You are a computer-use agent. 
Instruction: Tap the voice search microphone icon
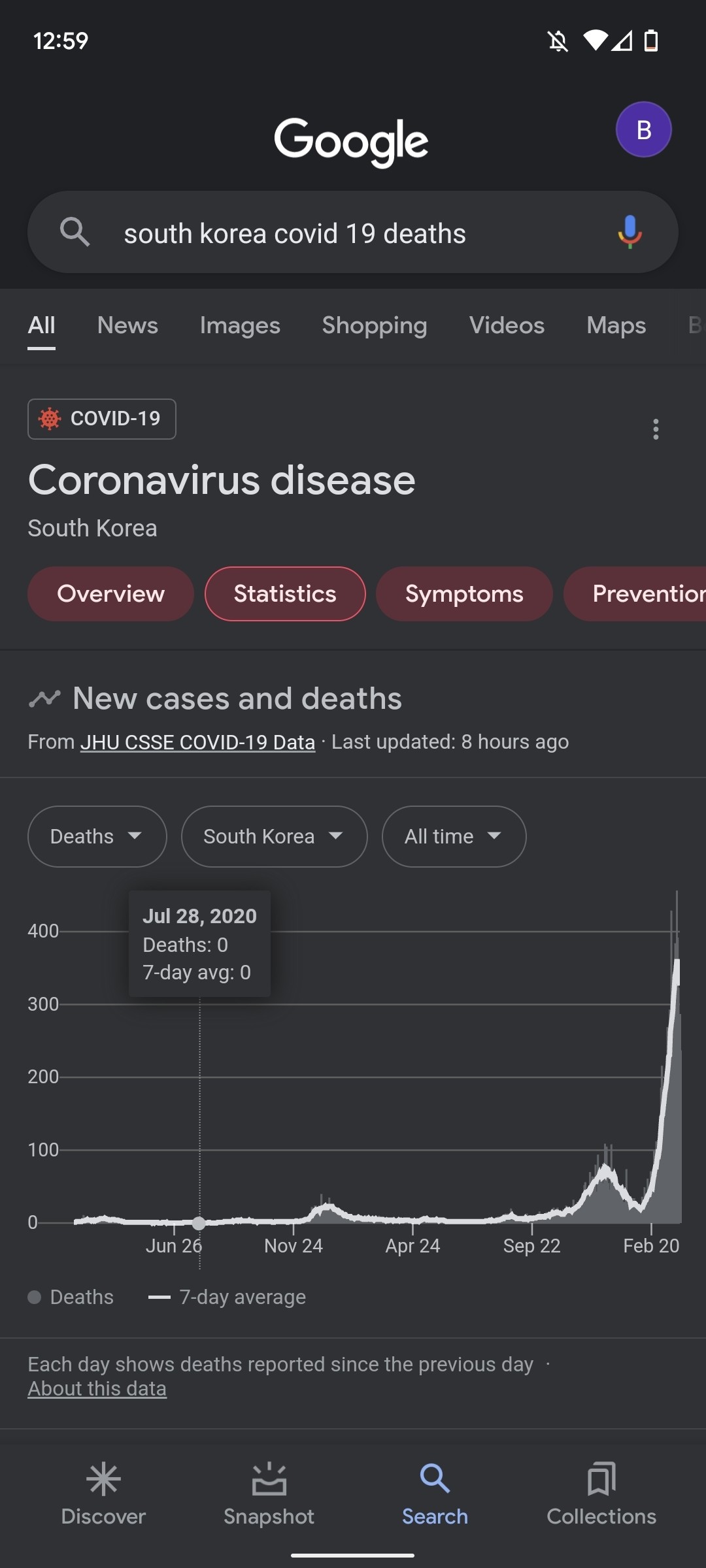(630, 232)
